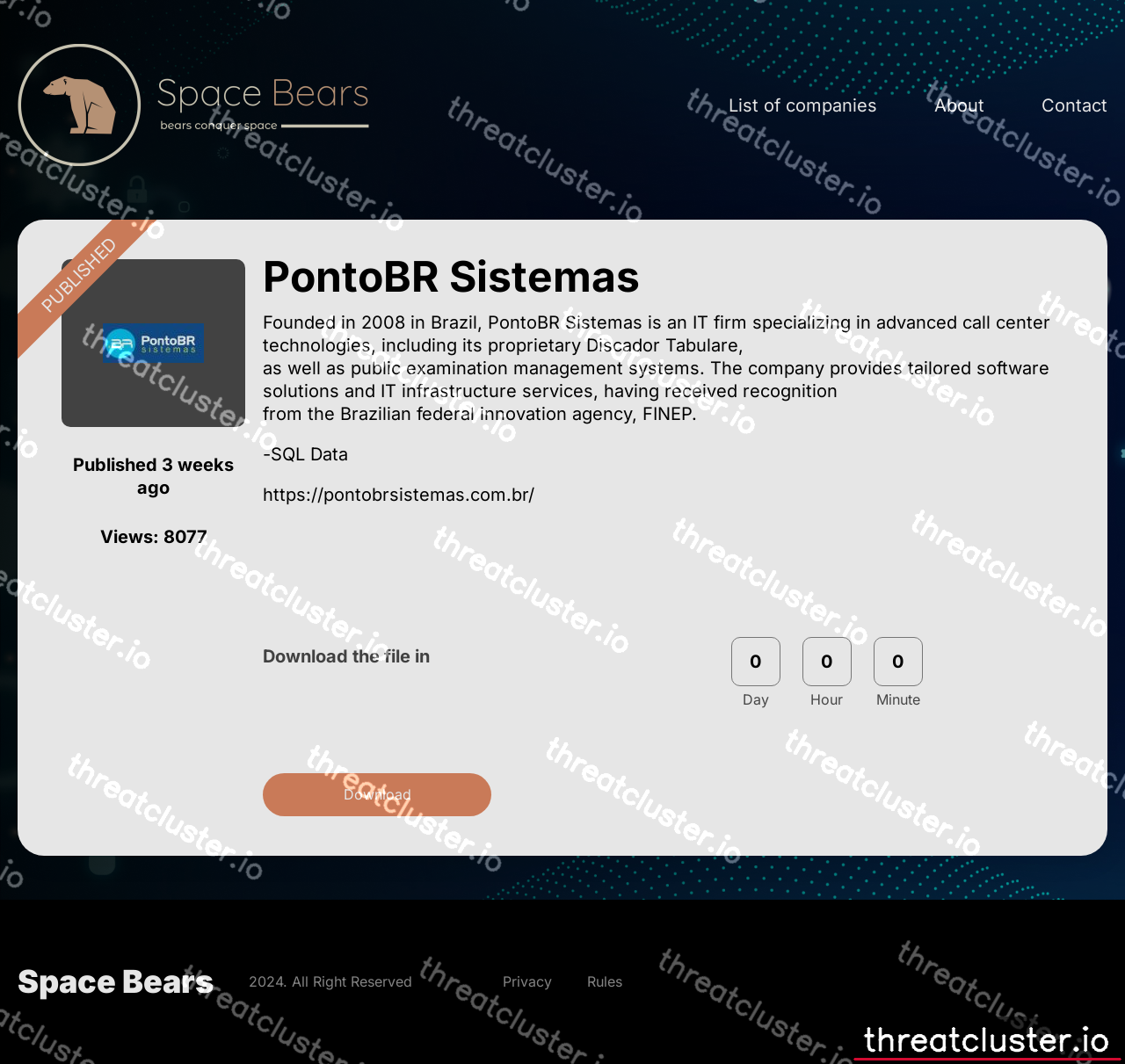Open the Privacy footer link

(x=527, y=981)
